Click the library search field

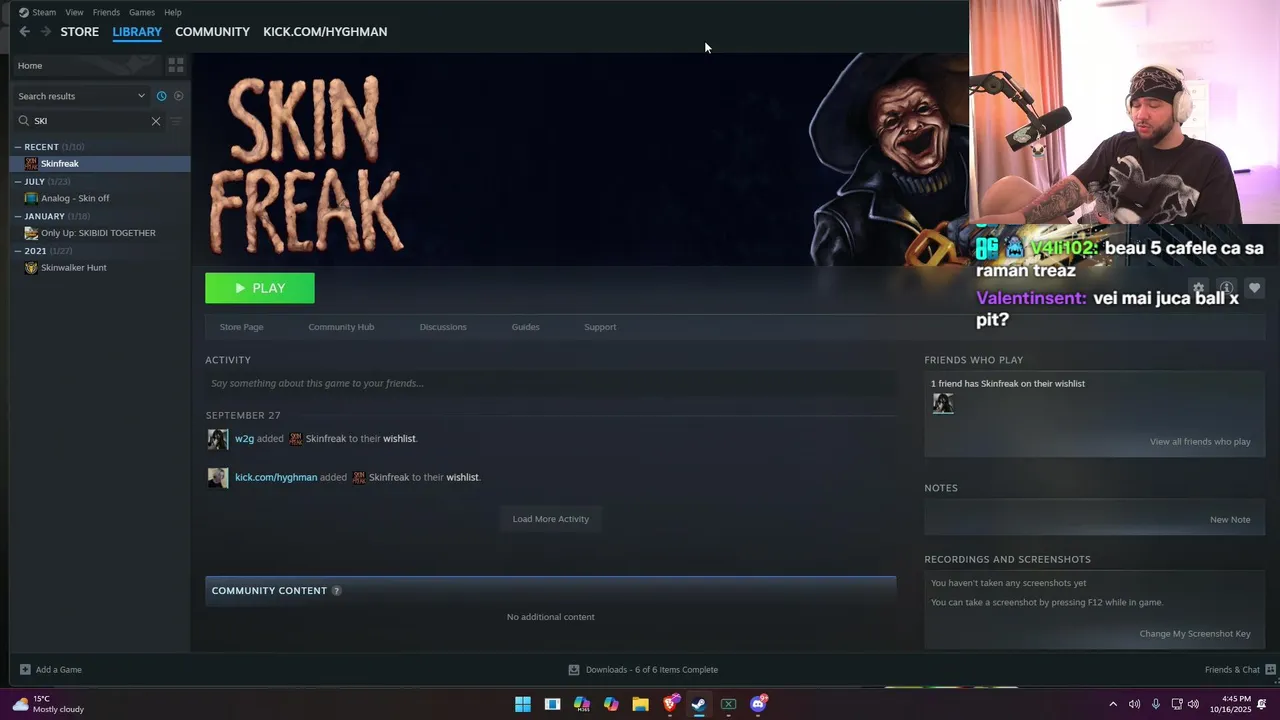tap(88, 121)
